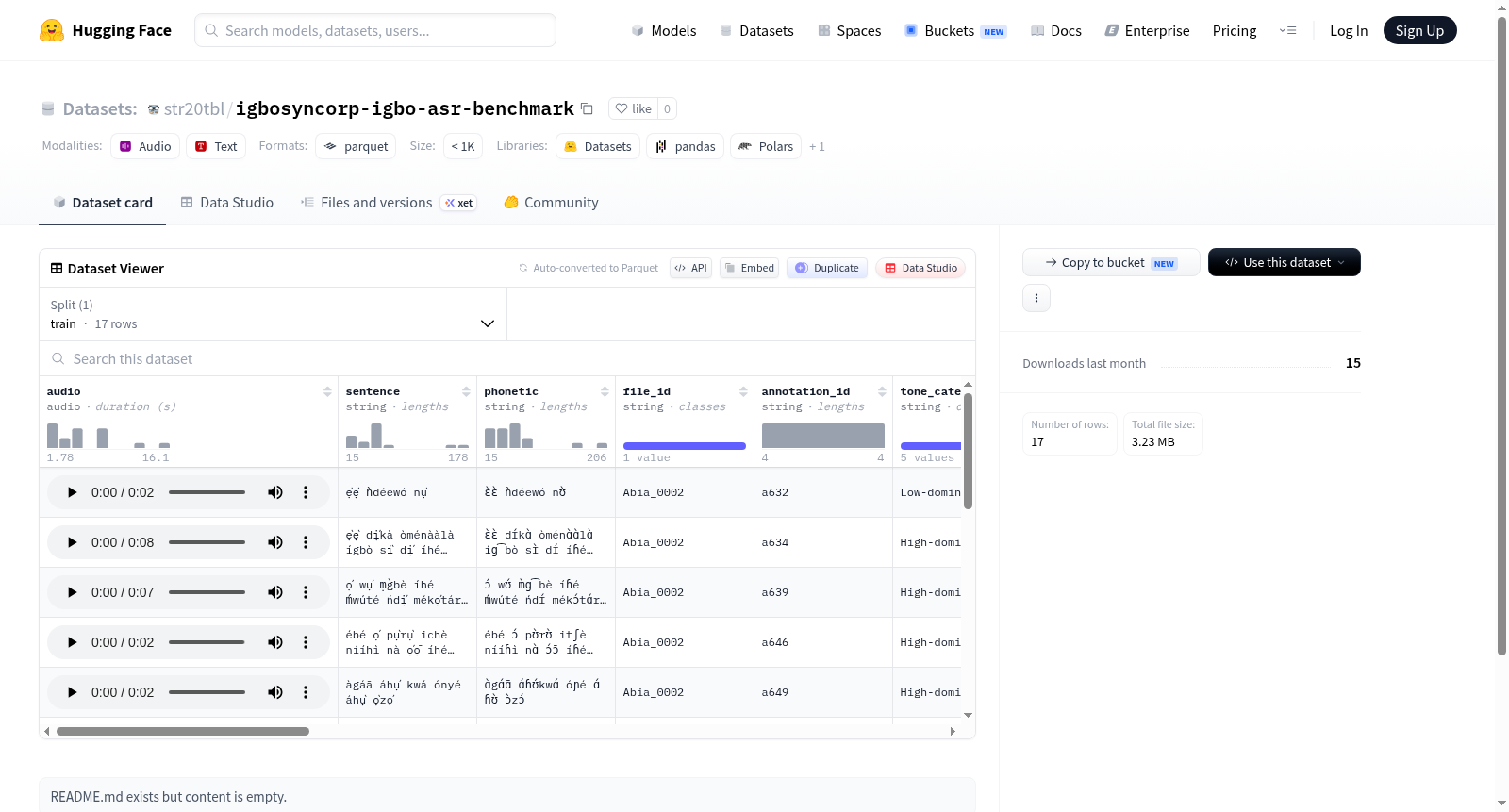Open the Data Studio tab
Screen dimensions: 1509x812
point(227,203)
